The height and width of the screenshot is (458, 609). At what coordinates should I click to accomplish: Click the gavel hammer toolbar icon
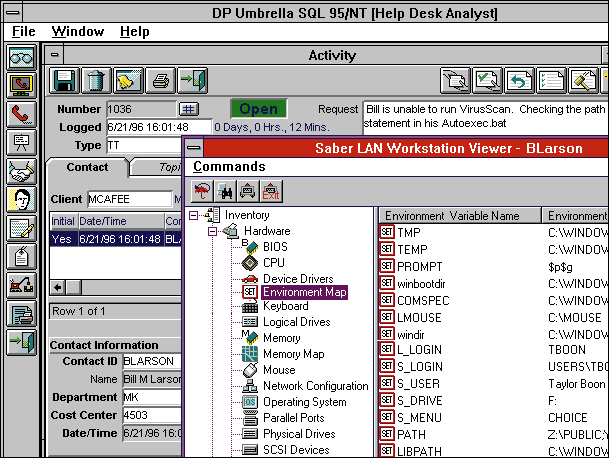coord(583,81)
